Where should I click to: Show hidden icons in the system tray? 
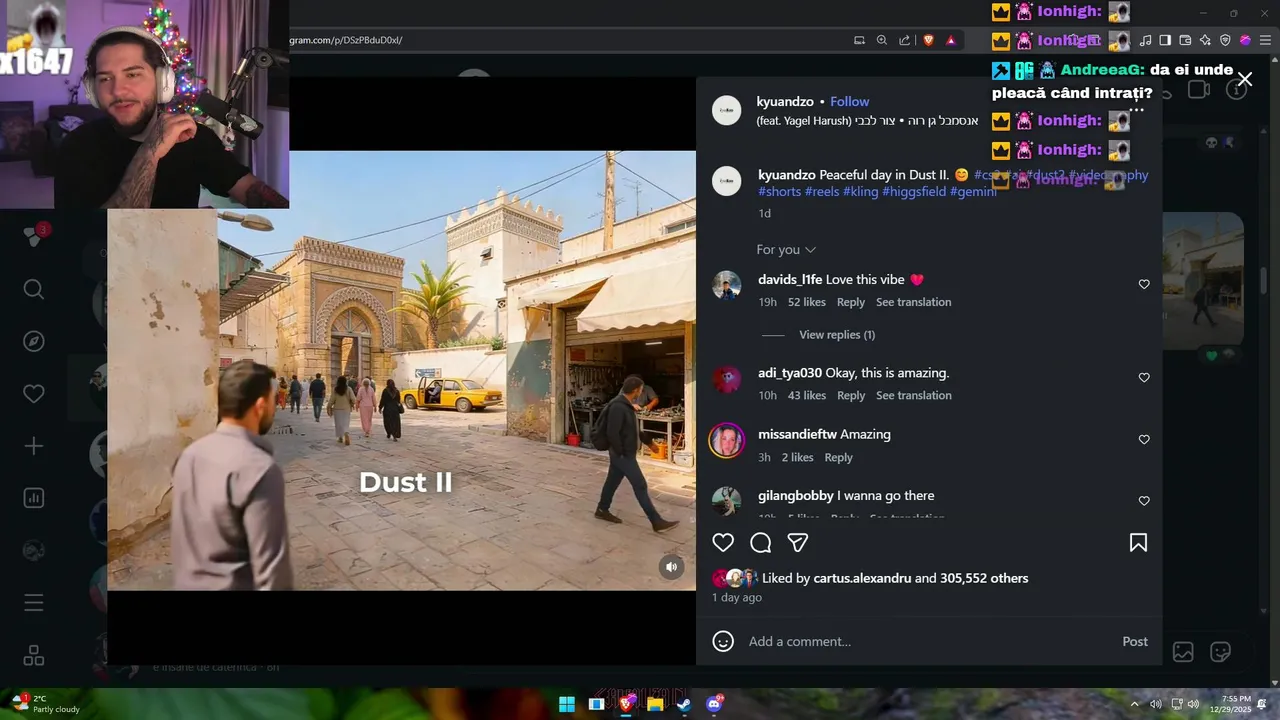tap(1135, 704)
